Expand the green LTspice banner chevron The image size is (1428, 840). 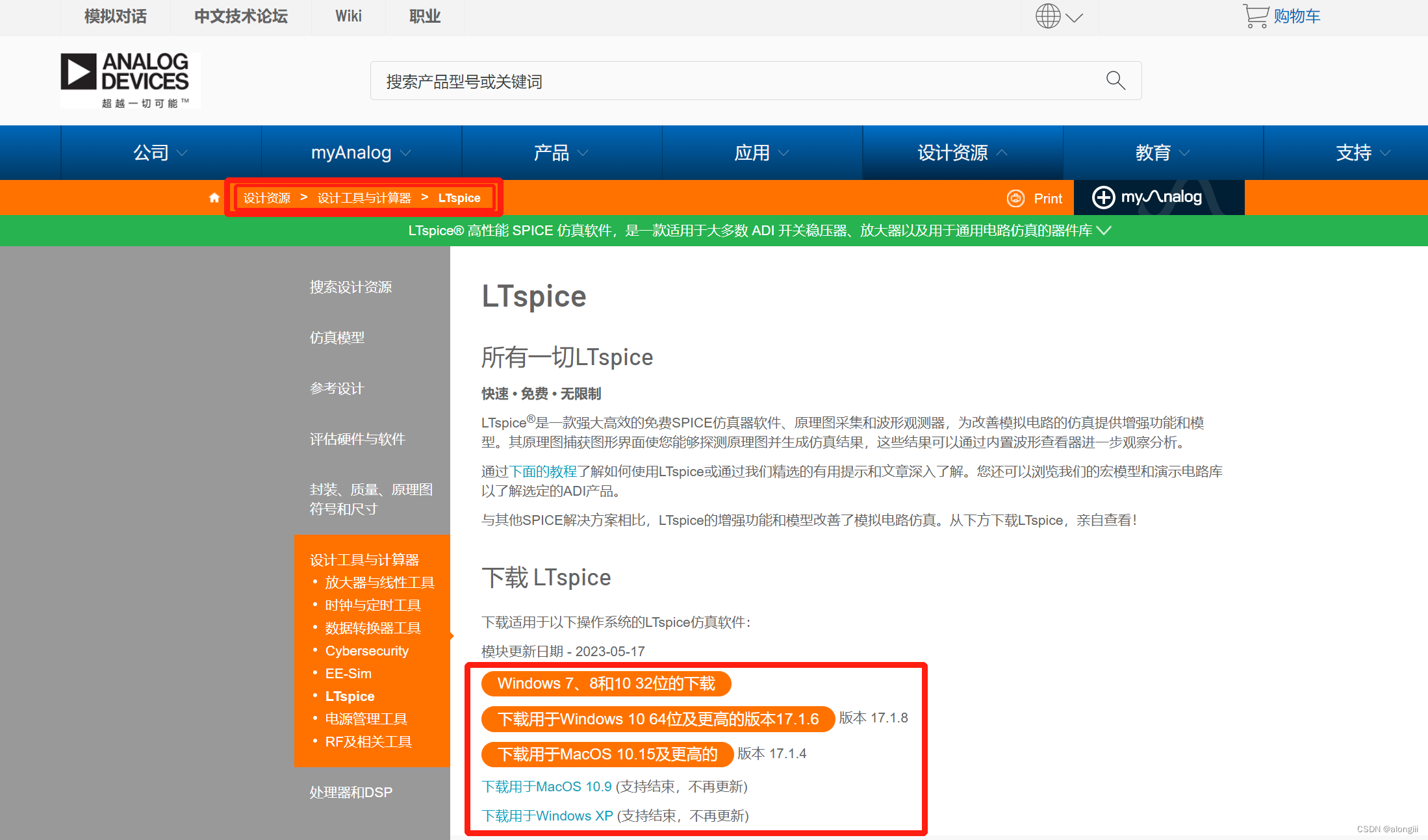(x=1104, y=231)
